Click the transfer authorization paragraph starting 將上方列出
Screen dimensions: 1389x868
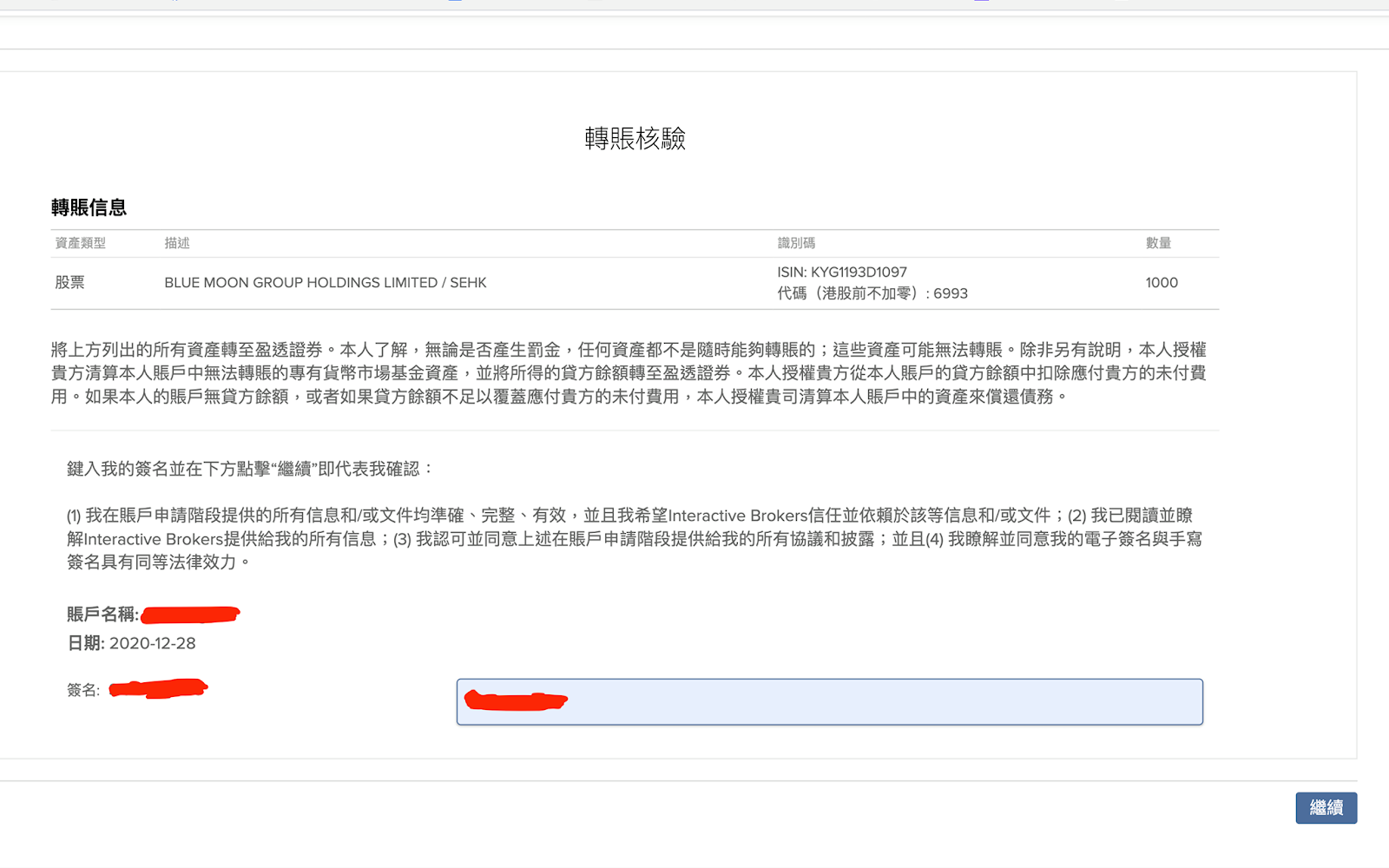629,373
